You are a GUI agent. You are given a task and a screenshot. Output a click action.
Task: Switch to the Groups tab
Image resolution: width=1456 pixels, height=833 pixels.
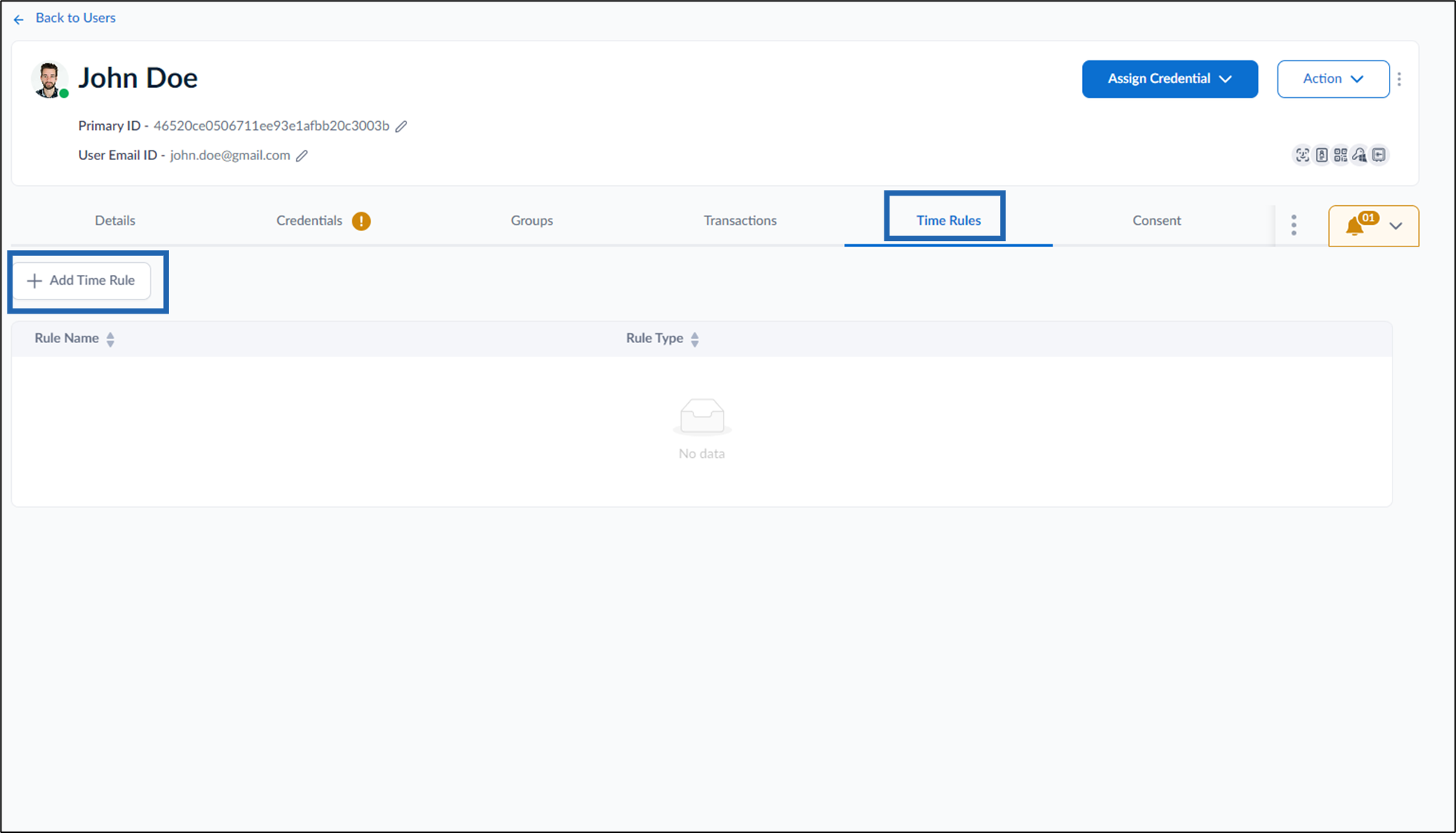[532, 221]
